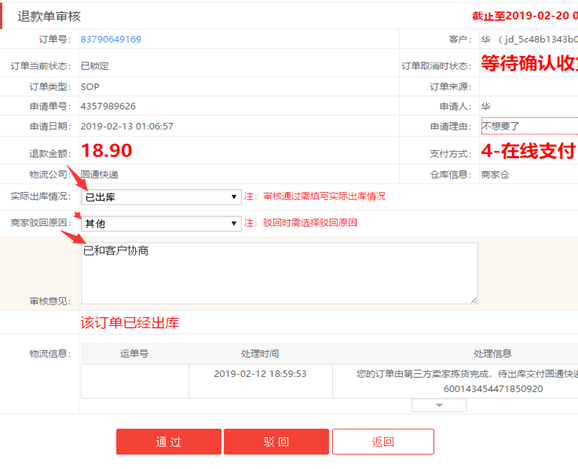Open the 实际出库情况 dropdown showing 已出库

tap(161, 197)
